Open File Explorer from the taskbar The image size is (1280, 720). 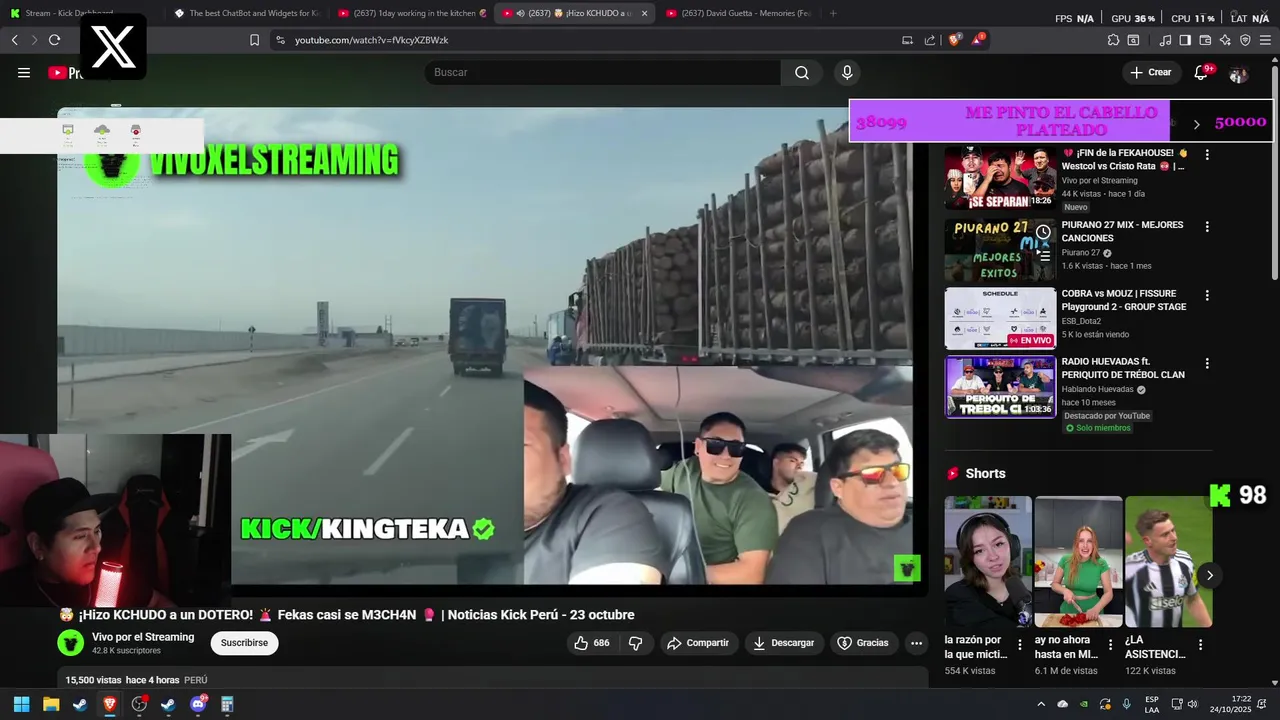[x=51, y=704]
